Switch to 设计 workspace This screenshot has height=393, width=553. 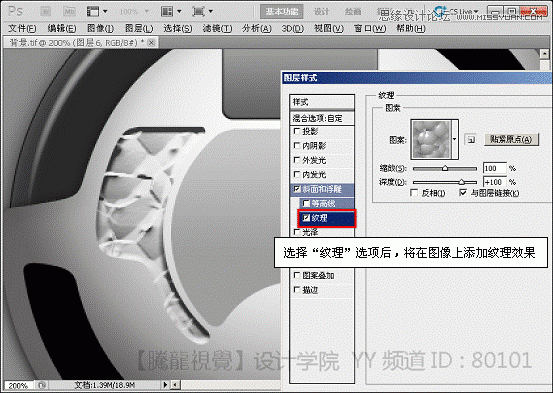click(322, 12)
